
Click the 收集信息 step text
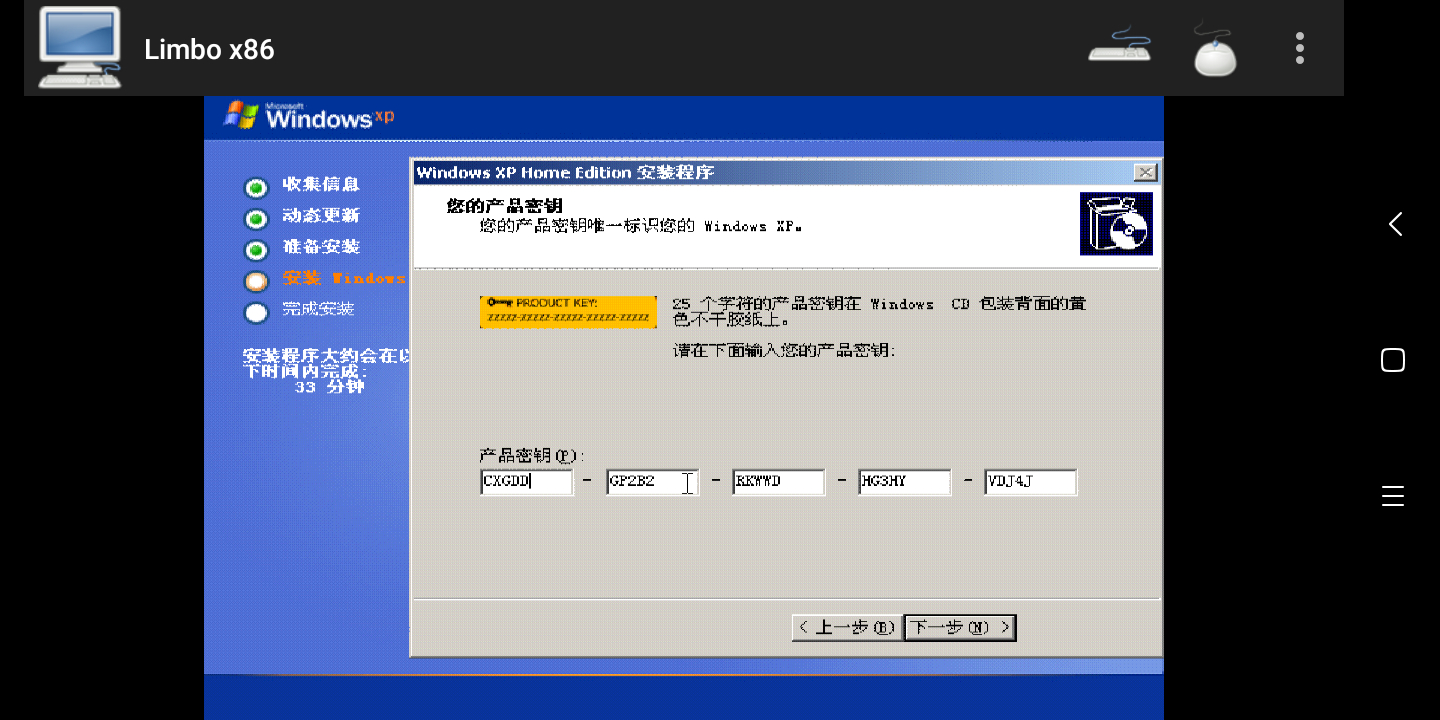[x=320, y=184]
